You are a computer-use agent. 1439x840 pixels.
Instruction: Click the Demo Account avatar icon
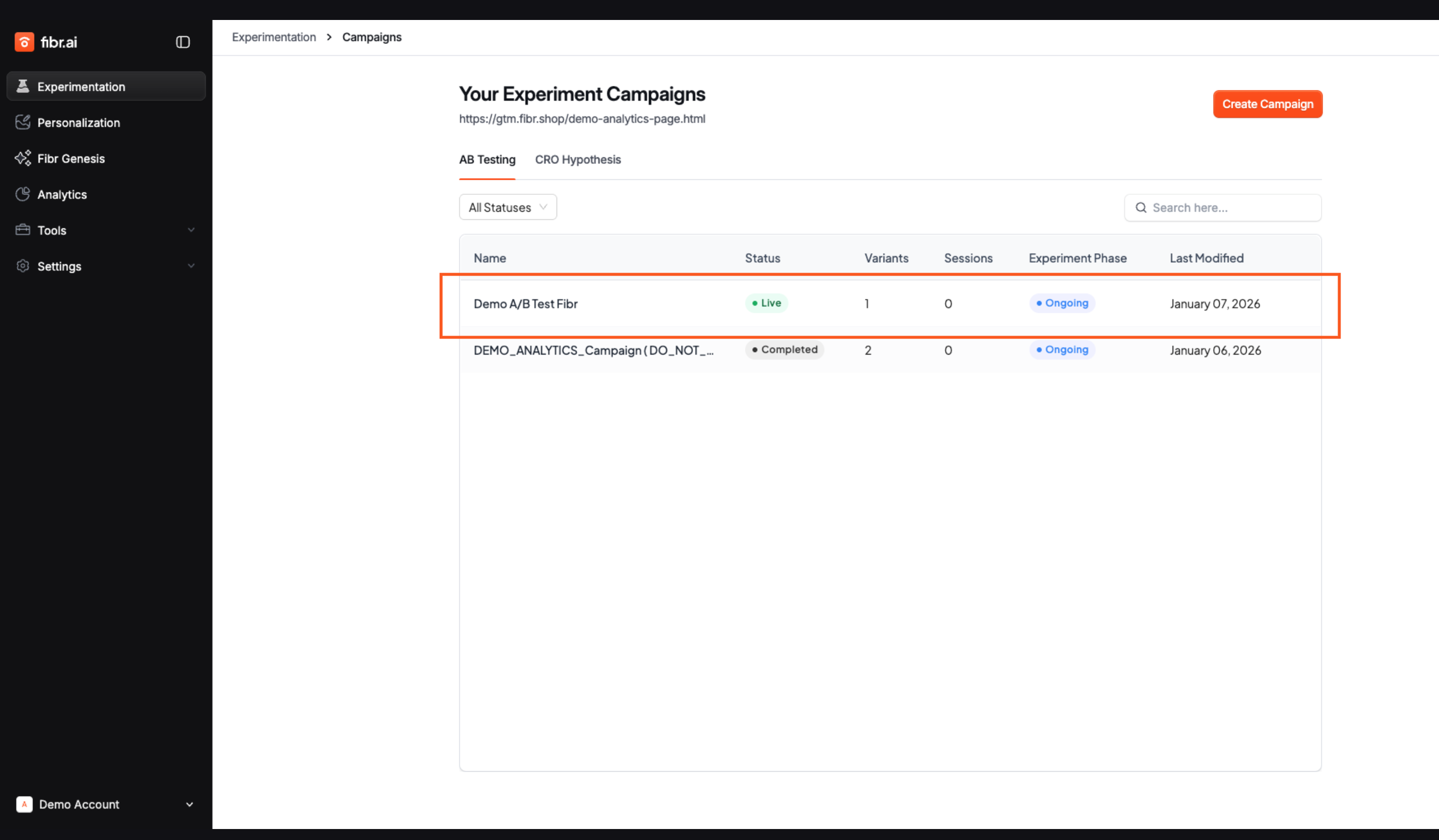click(x=24, y=804)
